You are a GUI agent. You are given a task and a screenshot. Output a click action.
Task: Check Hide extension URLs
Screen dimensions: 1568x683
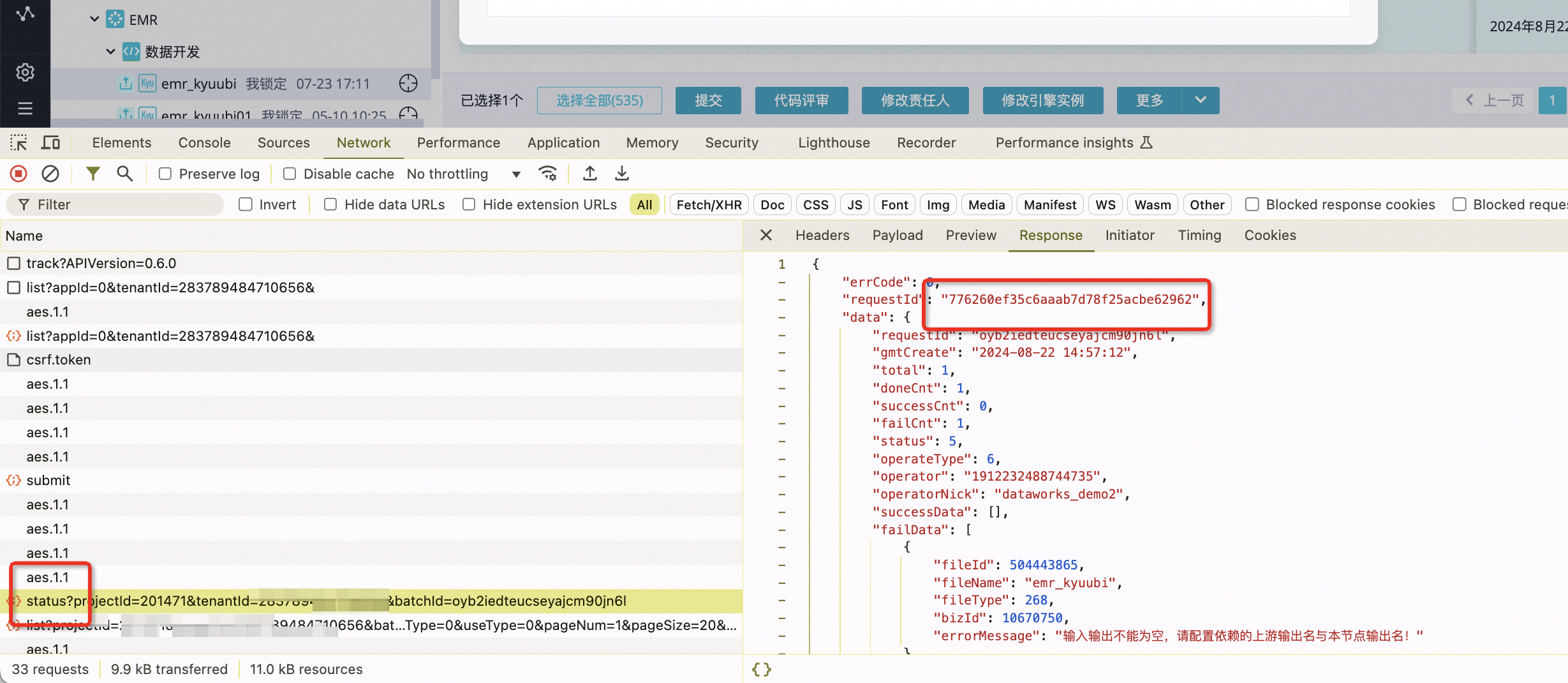coord(469,204)
